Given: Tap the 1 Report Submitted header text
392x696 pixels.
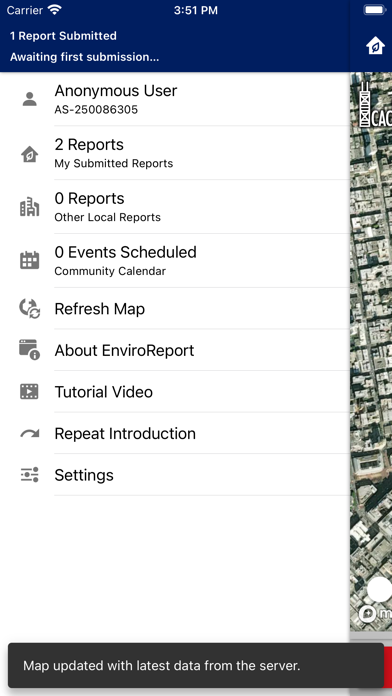Looking at the screenshot, I should click(63, 36).
